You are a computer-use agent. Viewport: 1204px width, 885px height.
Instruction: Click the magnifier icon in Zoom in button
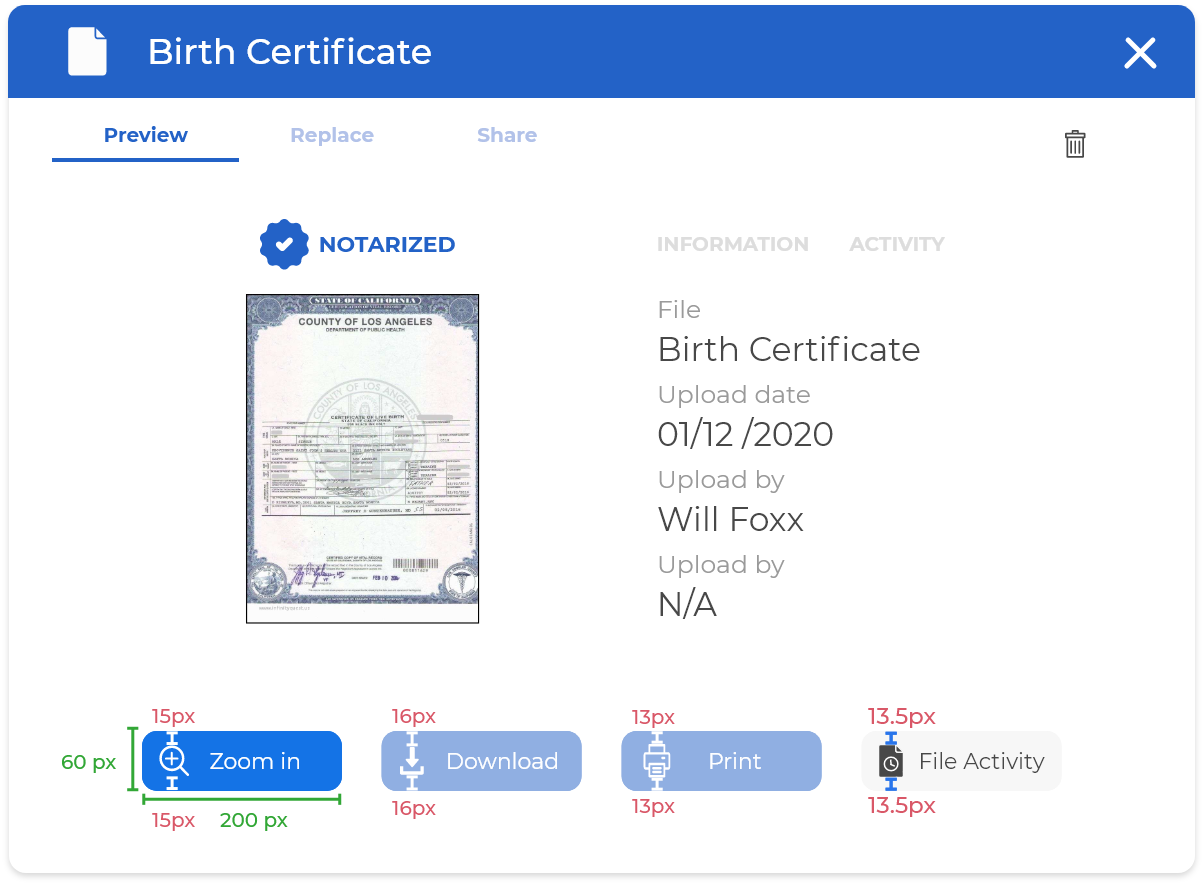[174, 761]
